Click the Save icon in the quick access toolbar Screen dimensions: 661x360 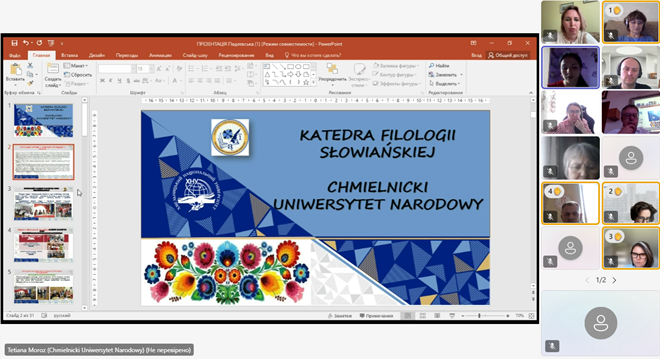tap(14, 43)
